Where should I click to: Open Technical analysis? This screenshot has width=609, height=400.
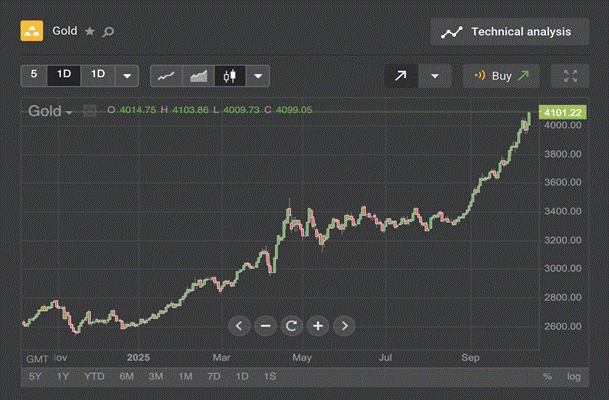[x=509, y=32]
